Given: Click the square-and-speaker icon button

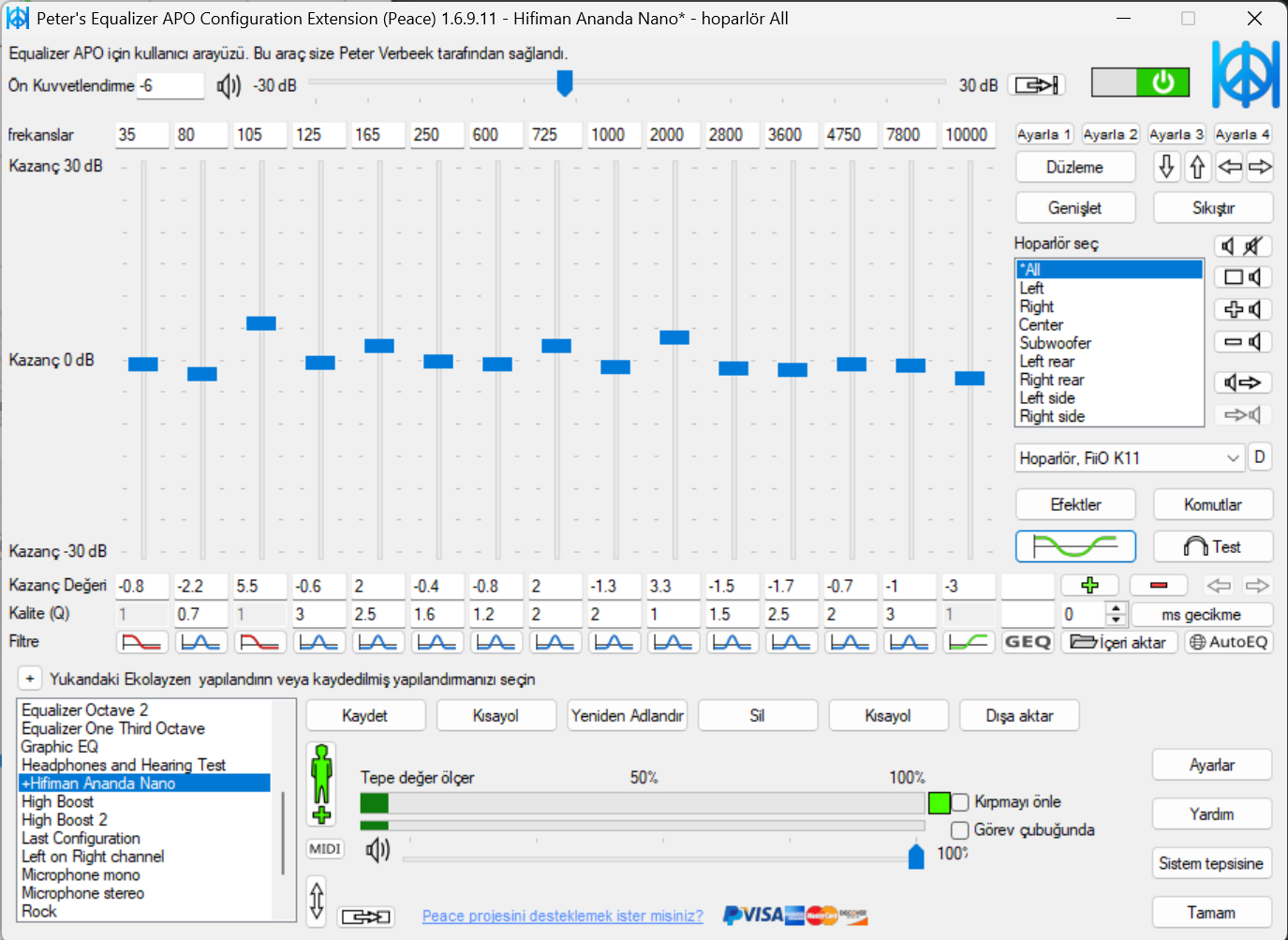Looking at the screenshot, I should [1243, 277].
